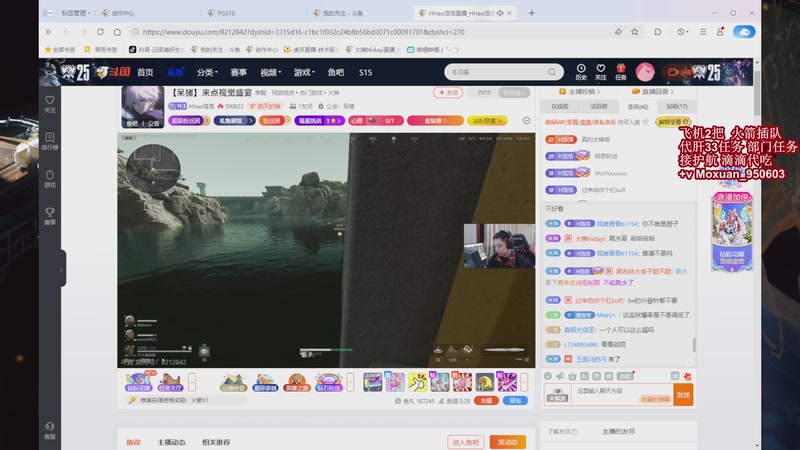The image size is (800, 450).
Task: Toggle the small square icon right of chat toolbar
Action: (x=674, y=376)
